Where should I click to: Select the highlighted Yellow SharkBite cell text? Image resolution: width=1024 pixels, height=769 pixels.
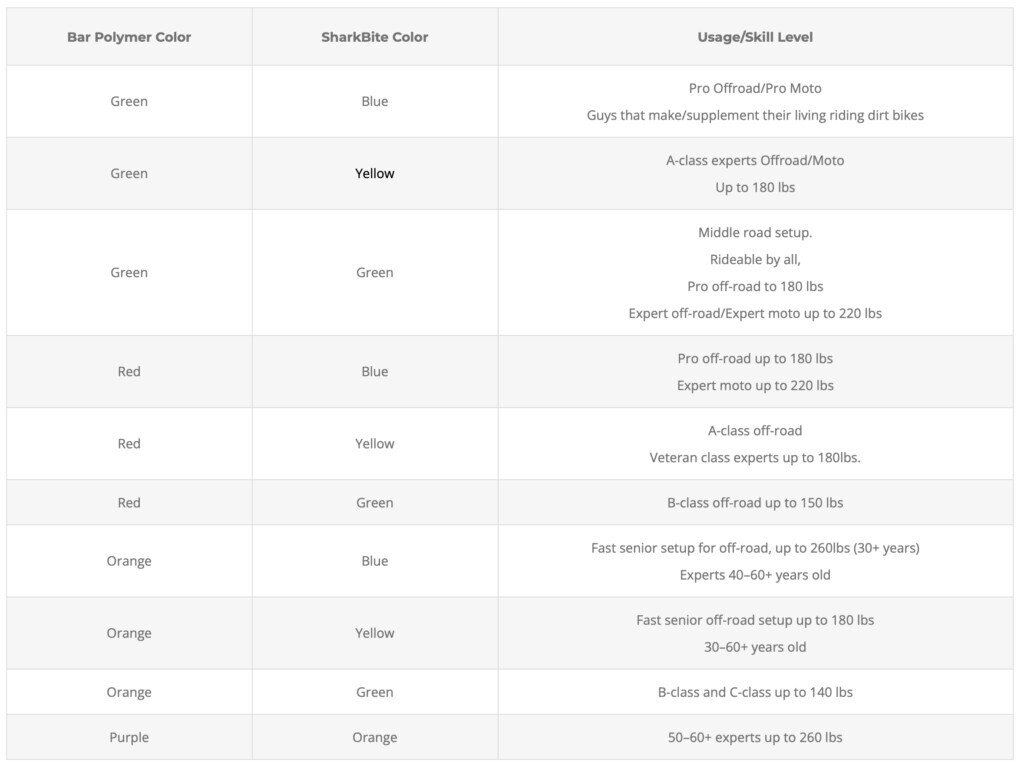tap(375, 173)
